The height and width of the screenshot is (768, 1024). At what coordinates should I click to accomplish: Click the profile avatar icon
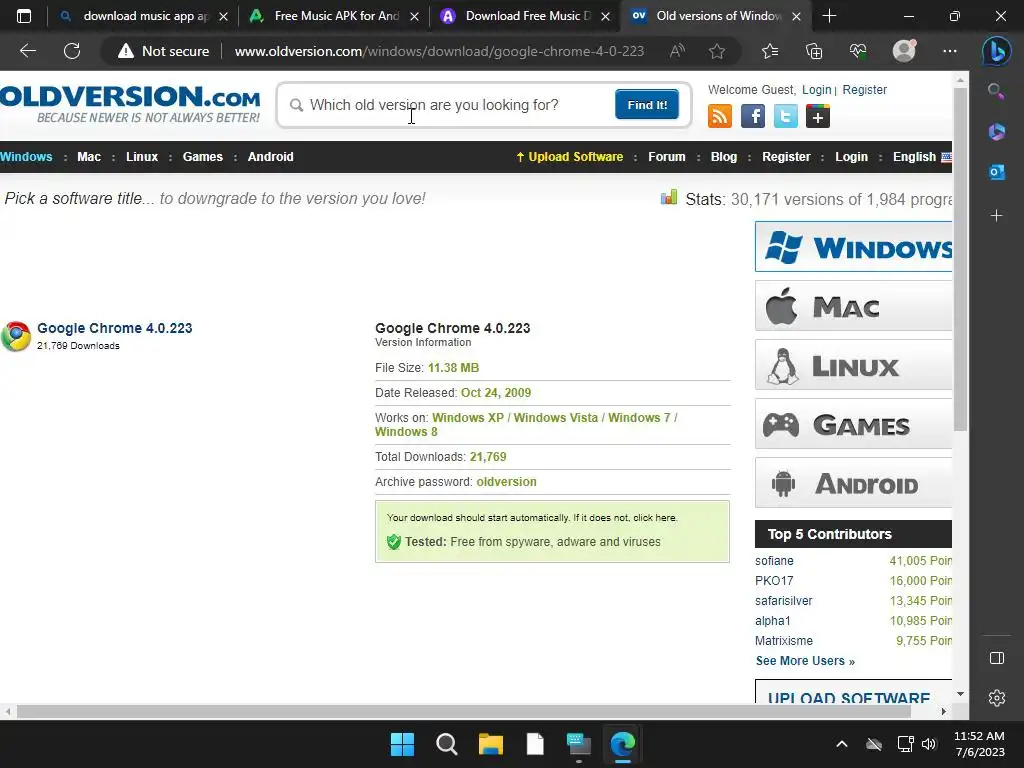coord(904,51)
